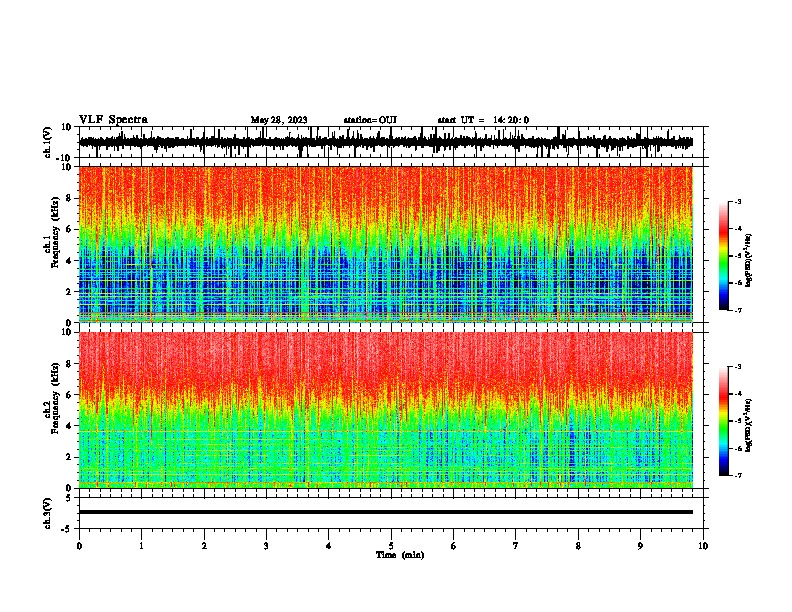Select the "May 28, 2023" date label
Image resolution: width=792 pixels, height=612 pixels.
279,120
